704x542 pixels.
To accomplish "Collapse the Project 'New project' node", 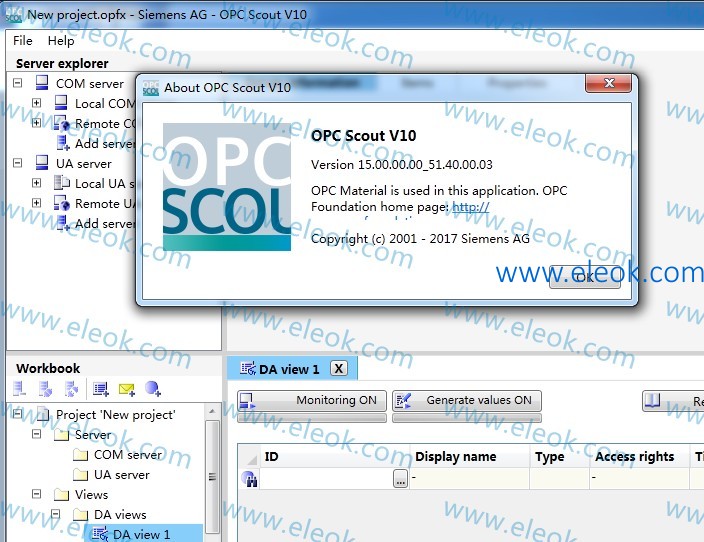I will 18,414.
